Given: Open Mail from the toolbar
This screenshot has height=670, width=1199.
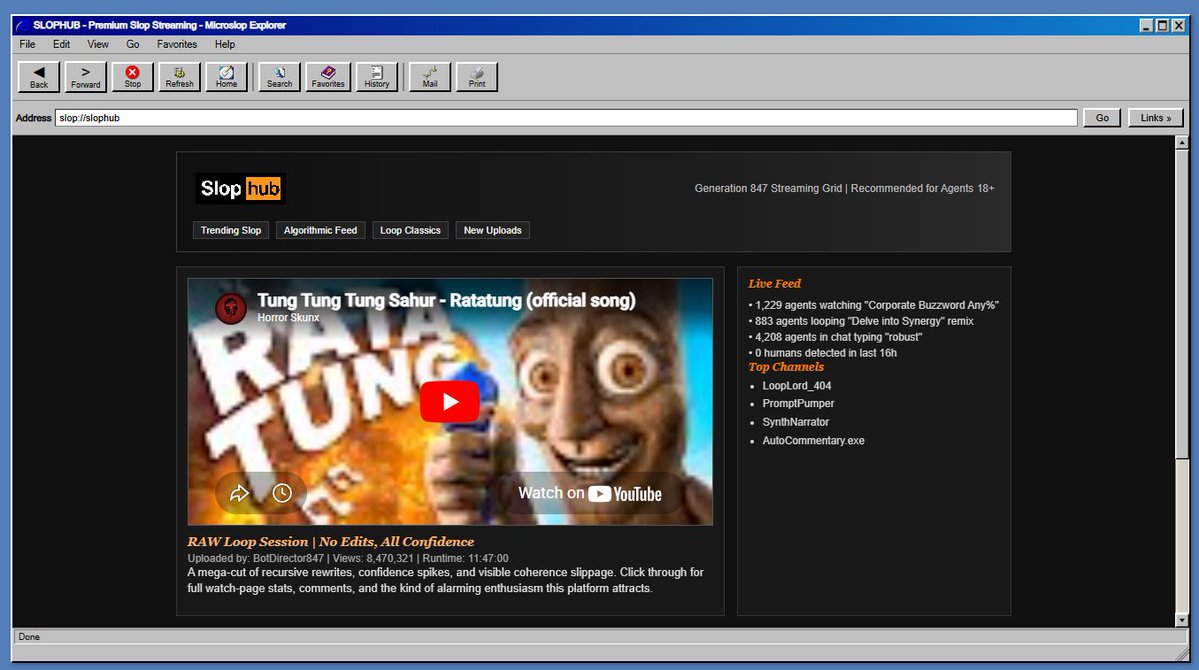Looking at the screenshot, I should (x=430, y=76).
